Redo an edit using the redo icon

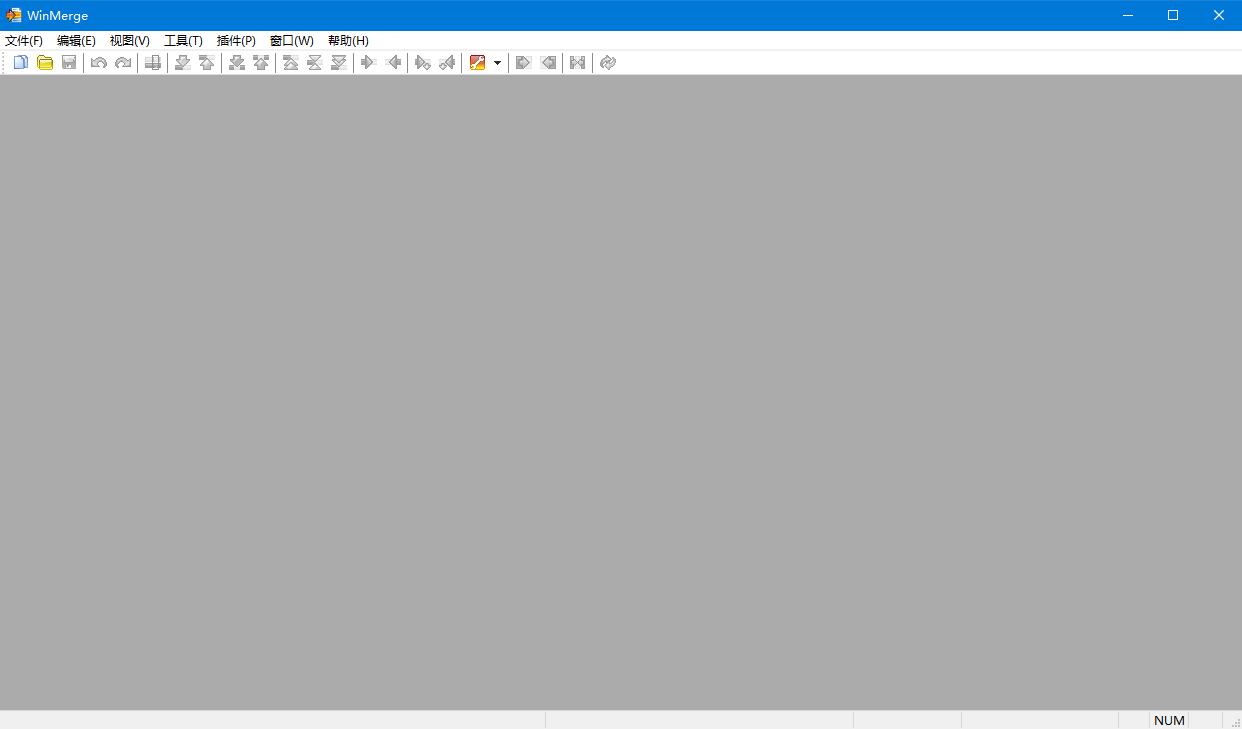coord(123,62)
